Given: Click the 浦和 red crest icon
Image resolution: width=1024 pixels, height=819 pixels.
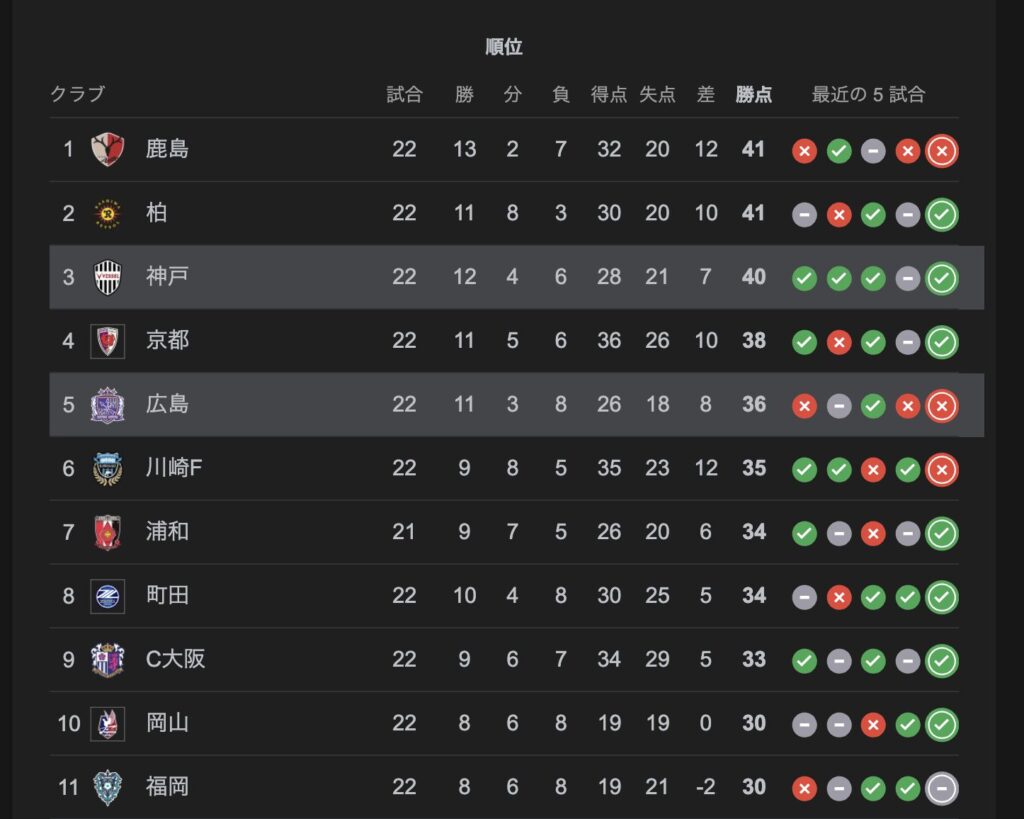Looking at the screenshot, I should pos(107,532).
